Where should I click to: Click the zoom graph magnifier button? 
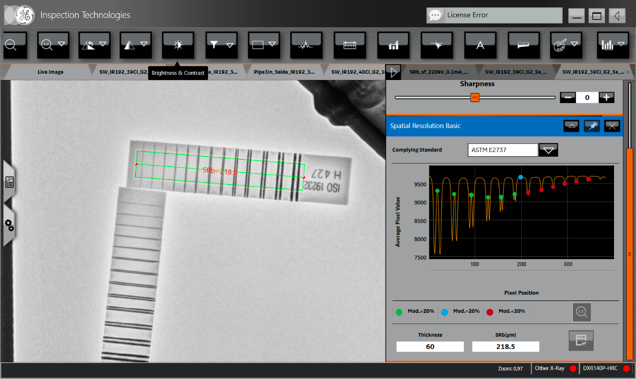(581, 312)
